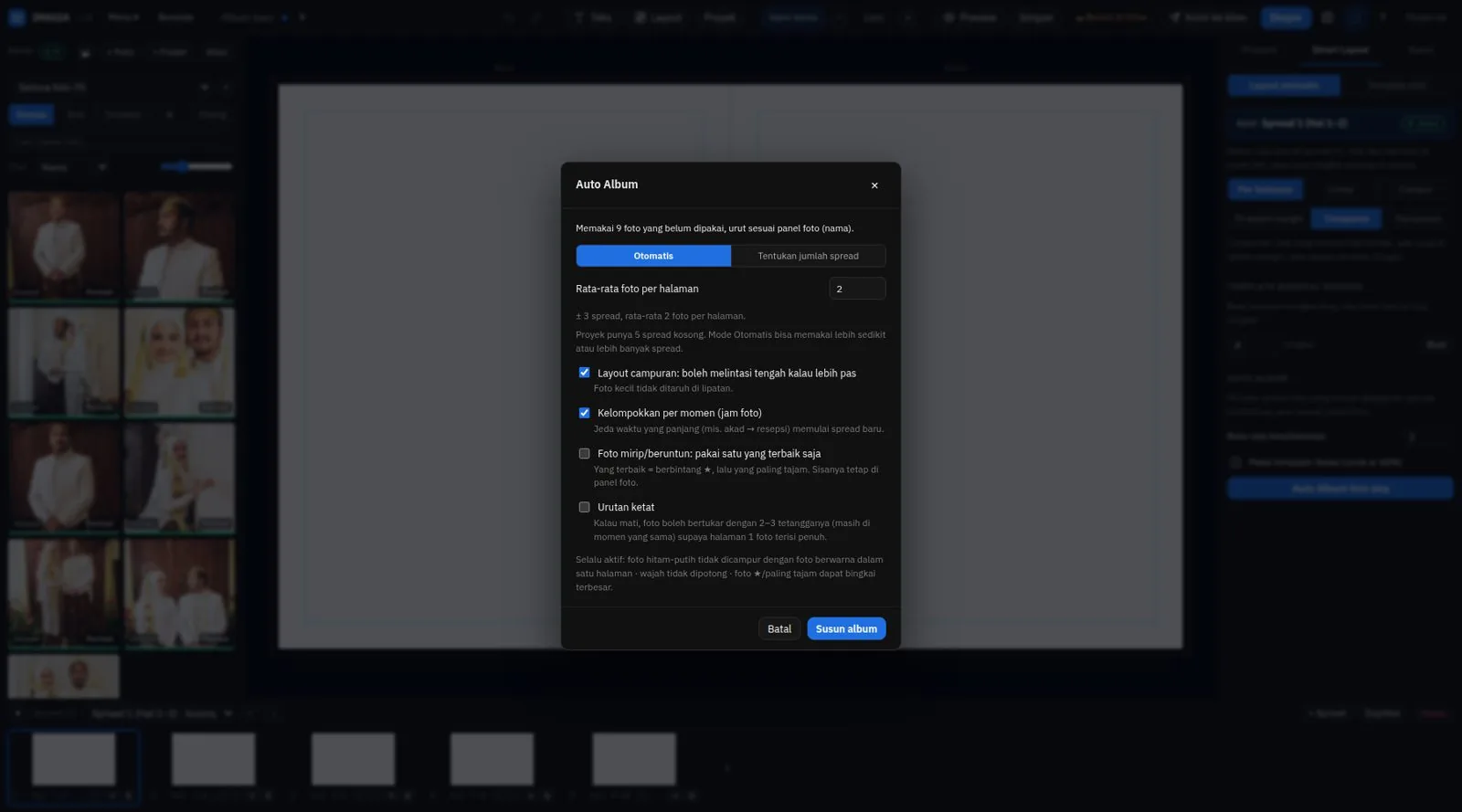
Task: Click the Batal button
Action: point(779,628)
